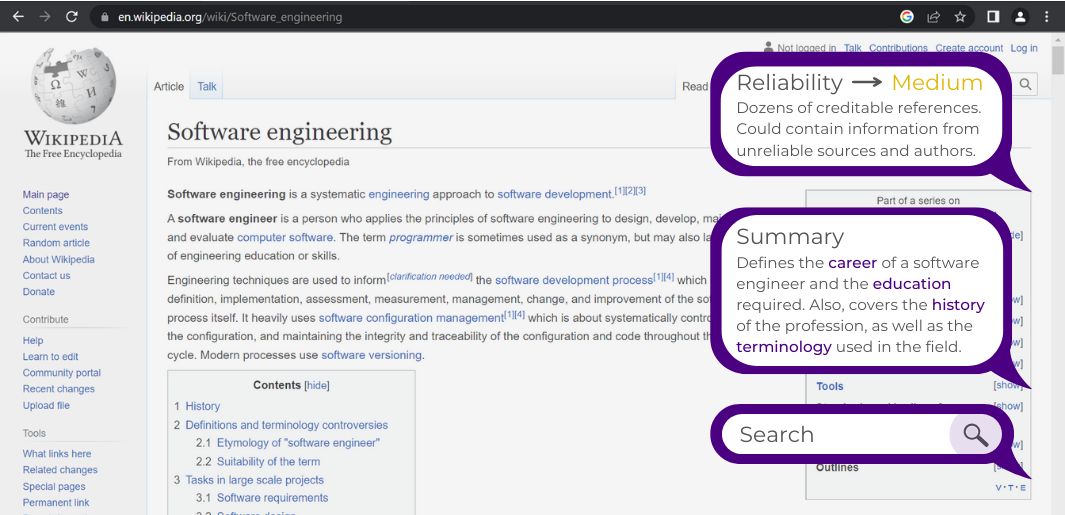Click Wikipedia search magnifier icon
1065x515 pixels.
(1026, 84)
